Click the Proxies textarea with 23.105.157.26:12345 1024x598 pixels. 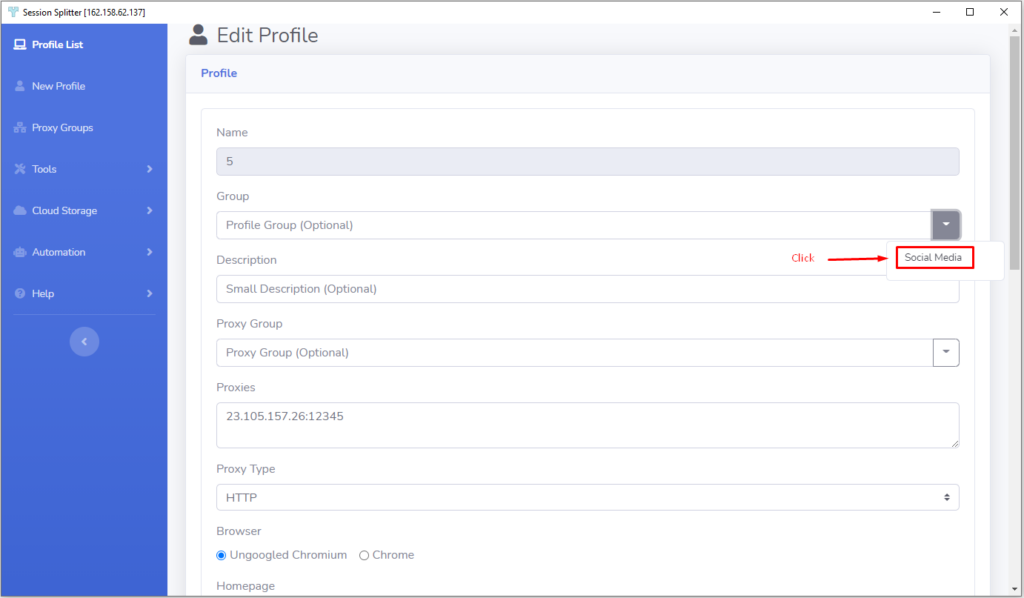pyautogui.click(x=587, y=425)
